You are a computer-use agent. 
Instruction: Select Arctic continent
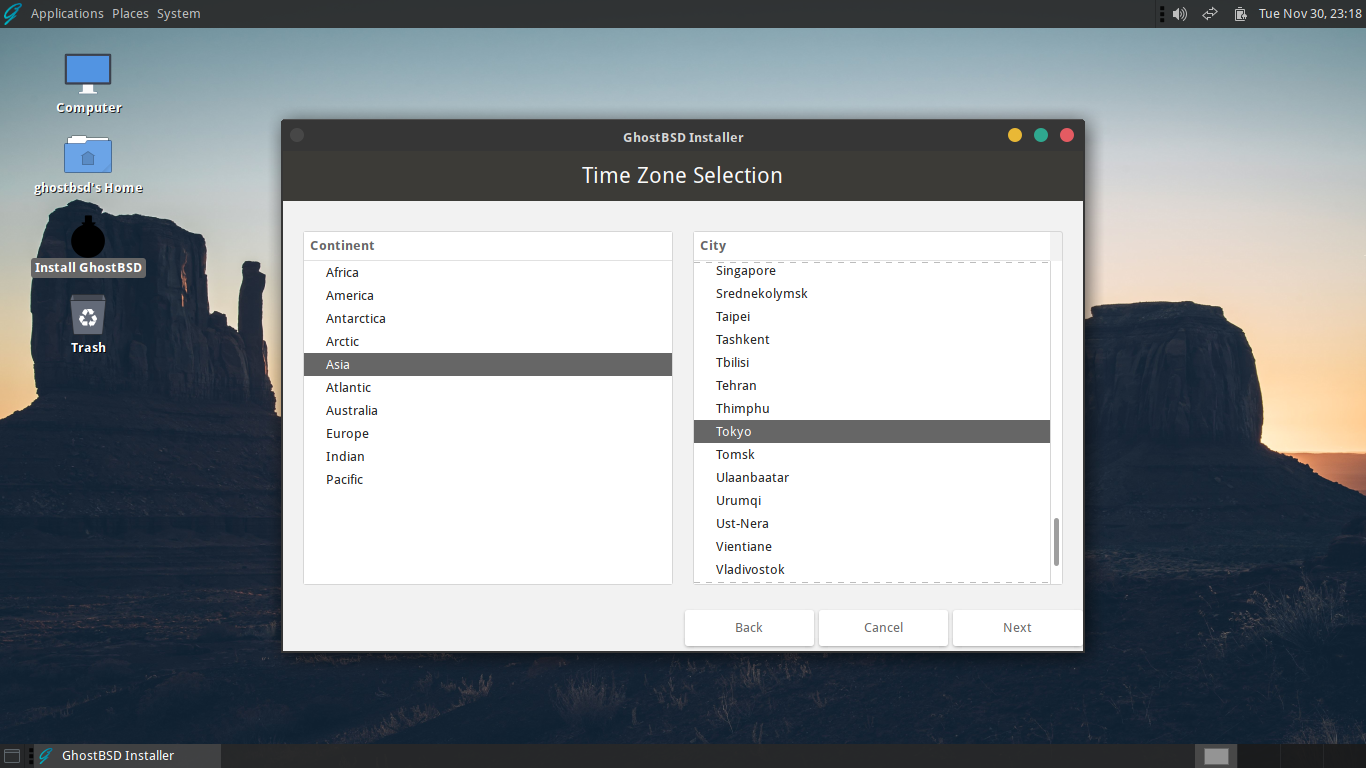pos(488,342)
